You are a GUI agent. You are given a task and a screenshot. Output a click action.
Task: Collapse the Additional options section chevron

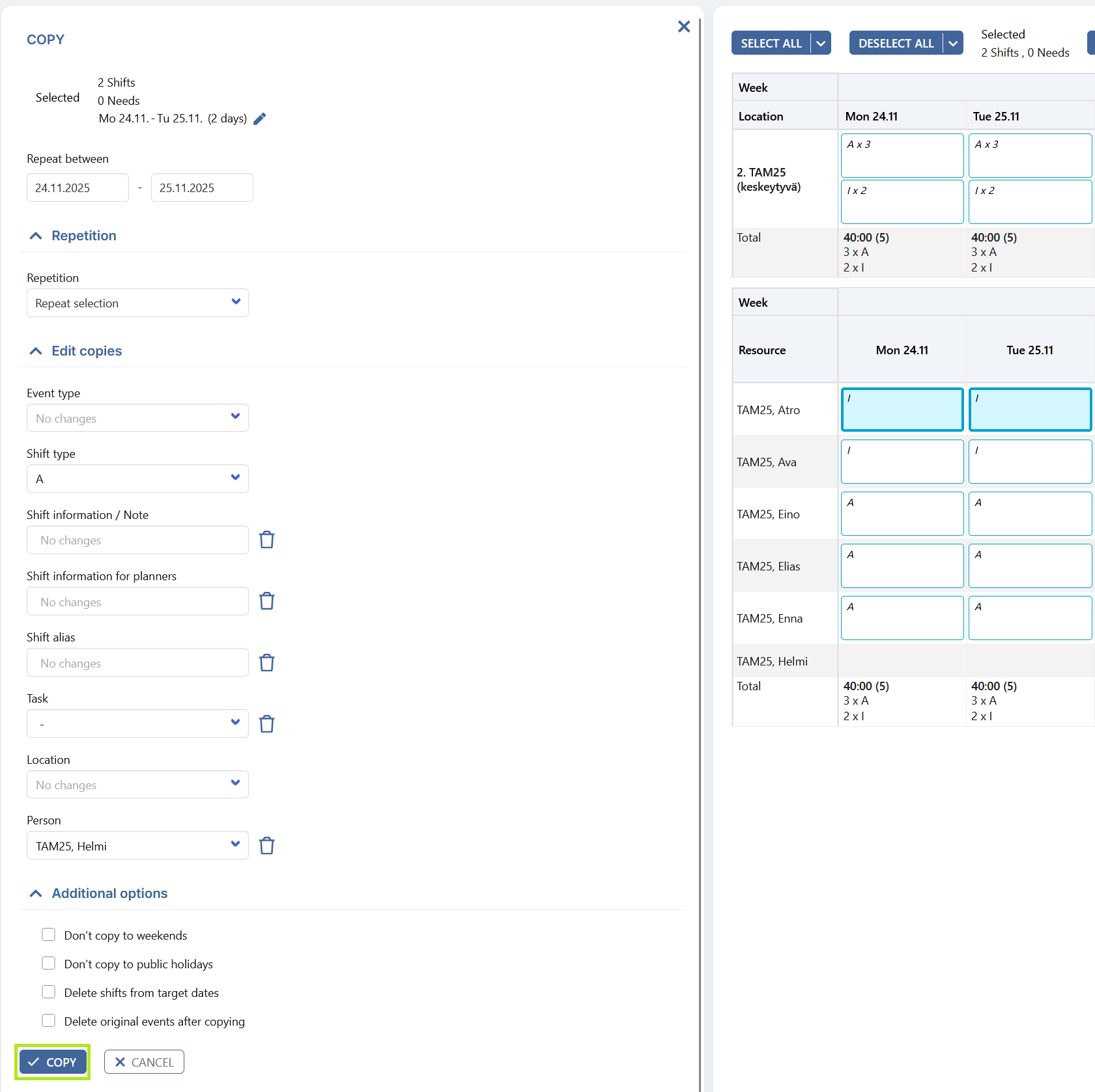(36, 893)
